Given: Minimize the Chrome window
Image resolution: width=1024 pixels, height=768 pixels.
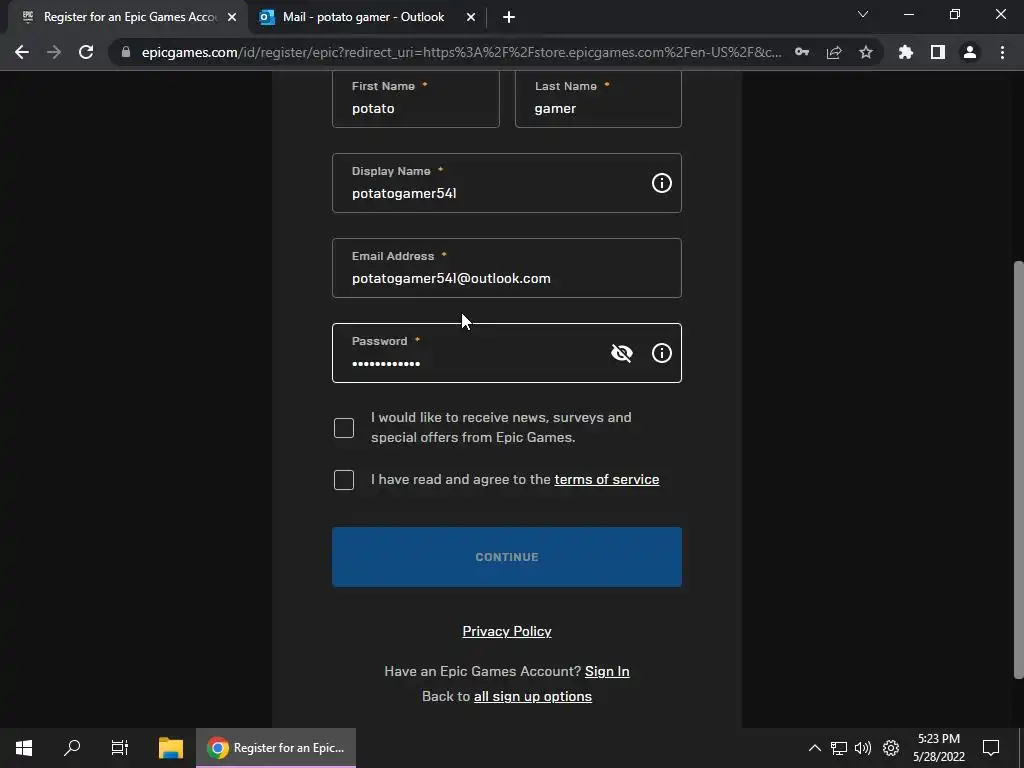Looking at the screenshot, I should coord(909,14).
